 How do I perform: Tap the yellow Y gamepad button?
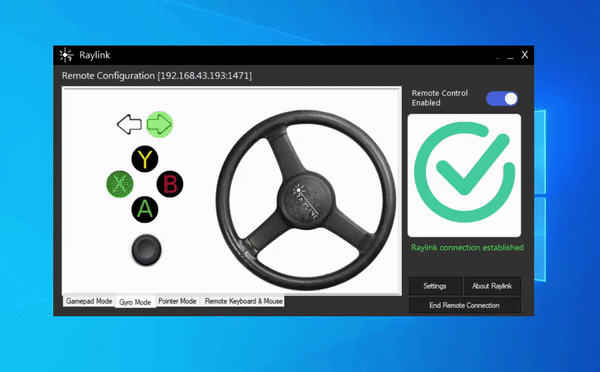coord(145,159)
